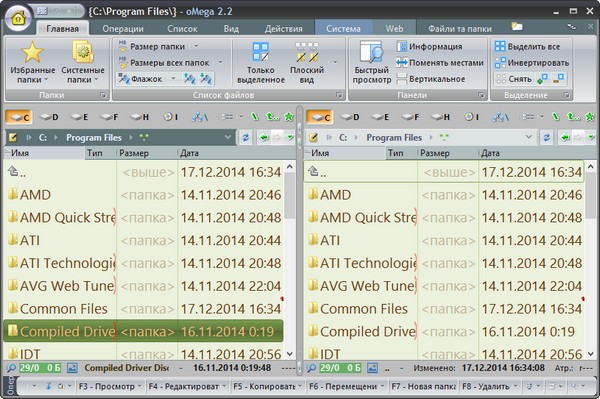Viewport: 600px width, 399px height.
Task: Open the Избранные папки favorites star icon
Action: click(x=32, y=52)
